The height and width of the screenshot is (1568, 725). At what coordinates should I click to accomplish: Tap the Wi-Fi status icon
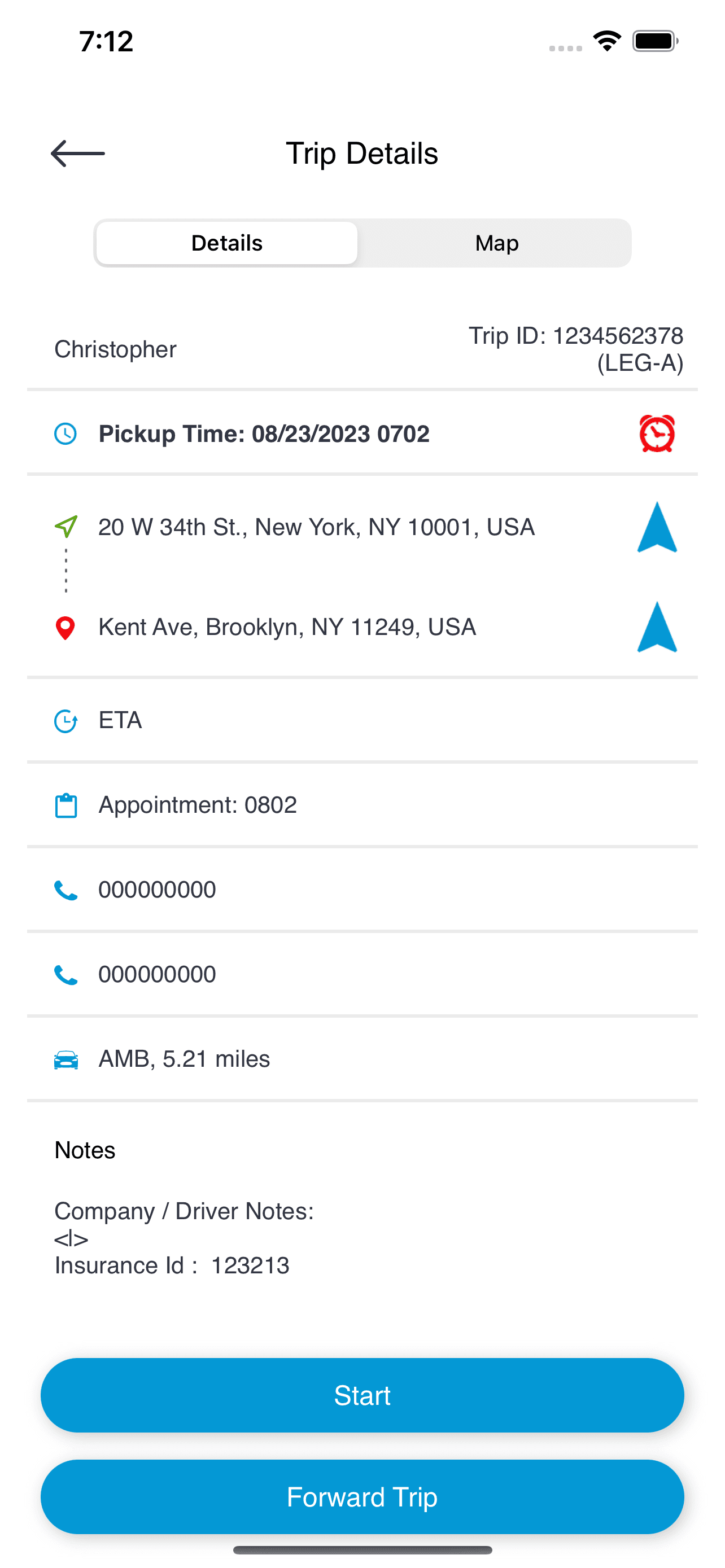click(x=606, y=41)
